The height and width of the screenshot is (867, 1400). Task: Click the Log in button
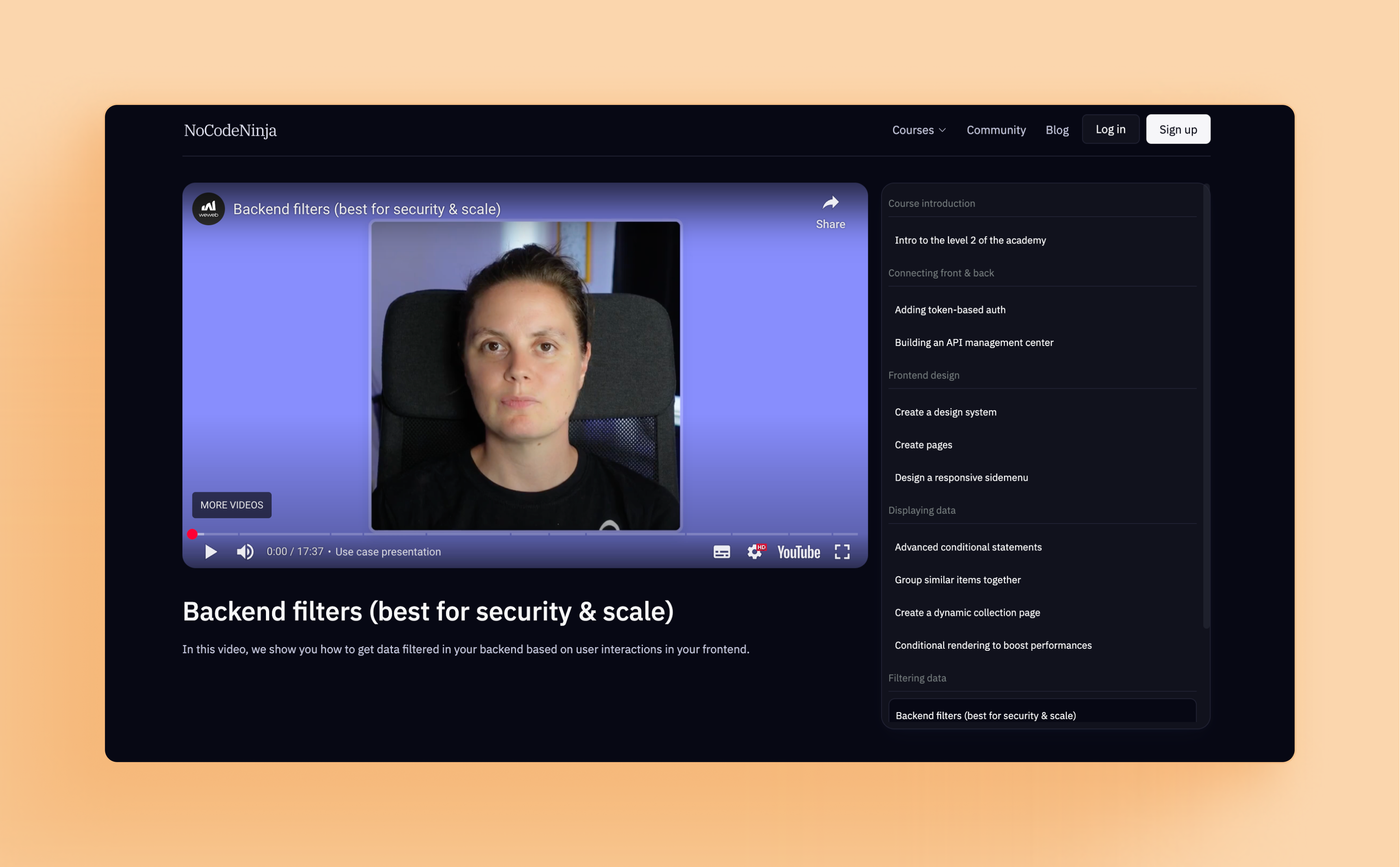click(x=1110, y=130)
